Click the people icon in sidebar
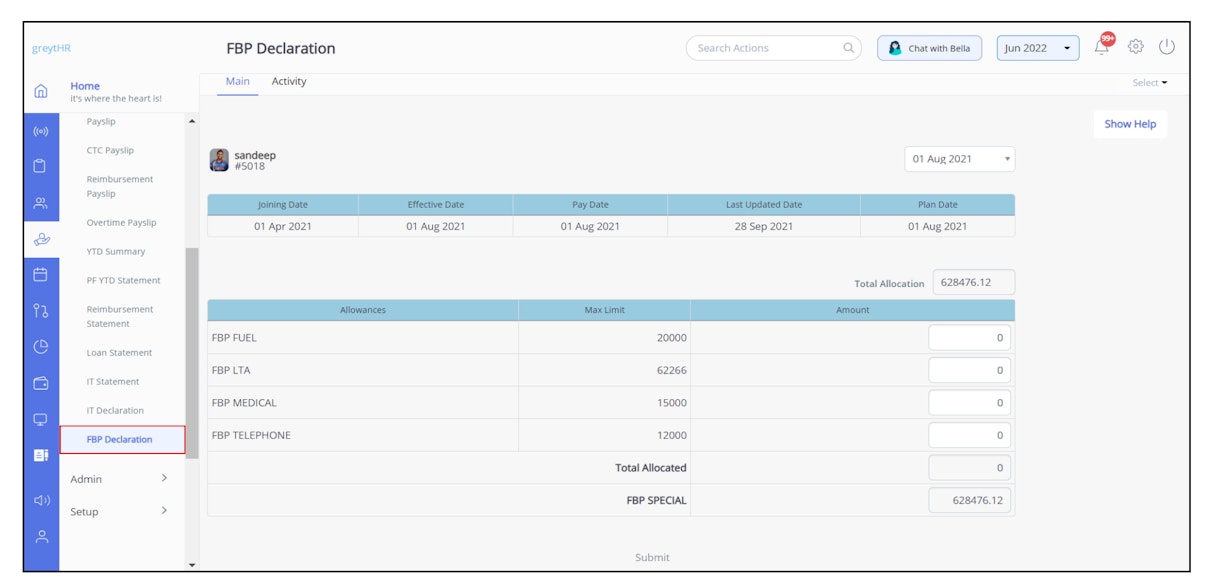 click(x=41, y=203)
